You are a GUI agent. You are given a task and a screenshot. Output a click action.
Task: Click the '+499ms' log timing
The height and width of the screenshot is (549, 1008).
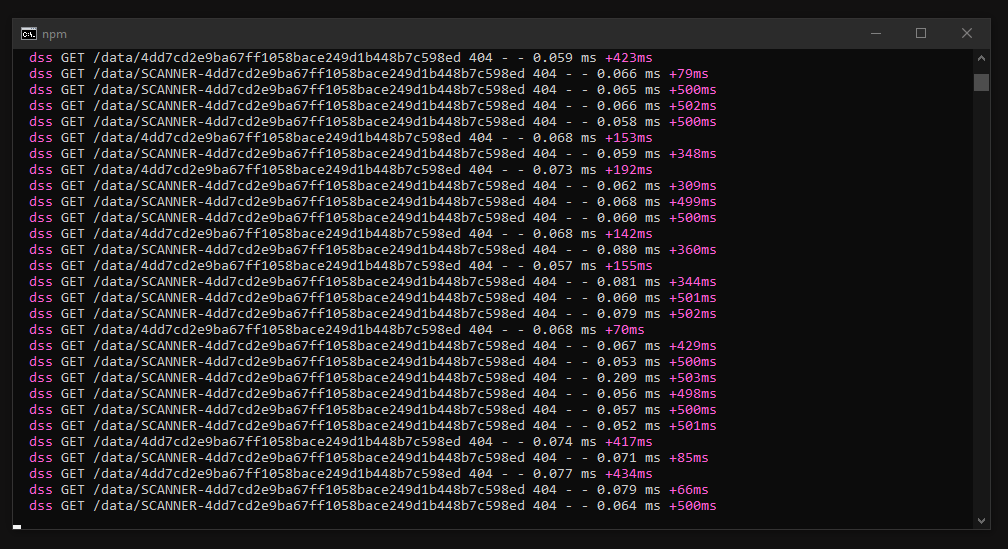click(692, 202)
